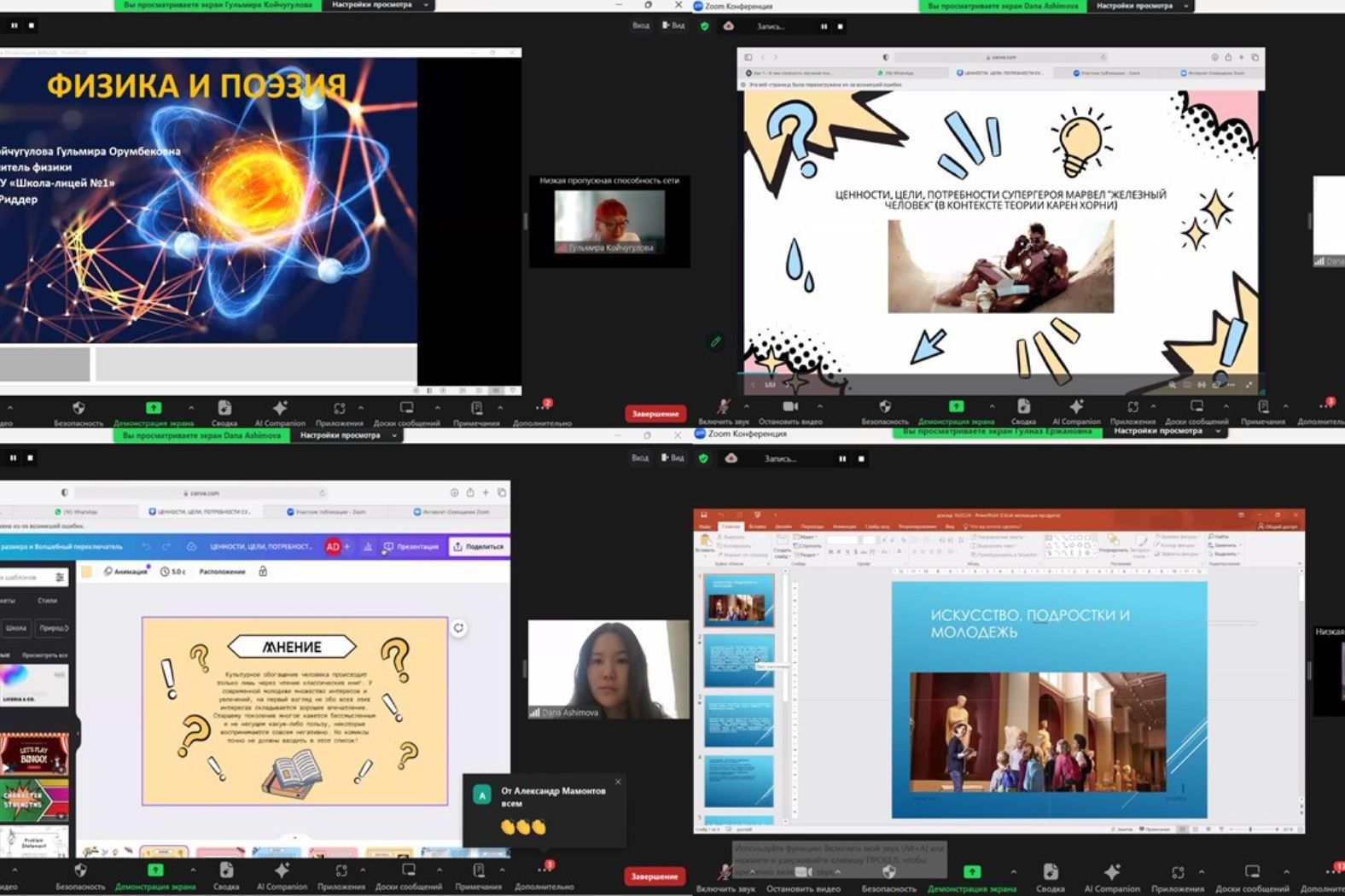Click the Поделиться button in the Canva editor
Viewport: 1345px width, 896px height.
coord(479,547)
